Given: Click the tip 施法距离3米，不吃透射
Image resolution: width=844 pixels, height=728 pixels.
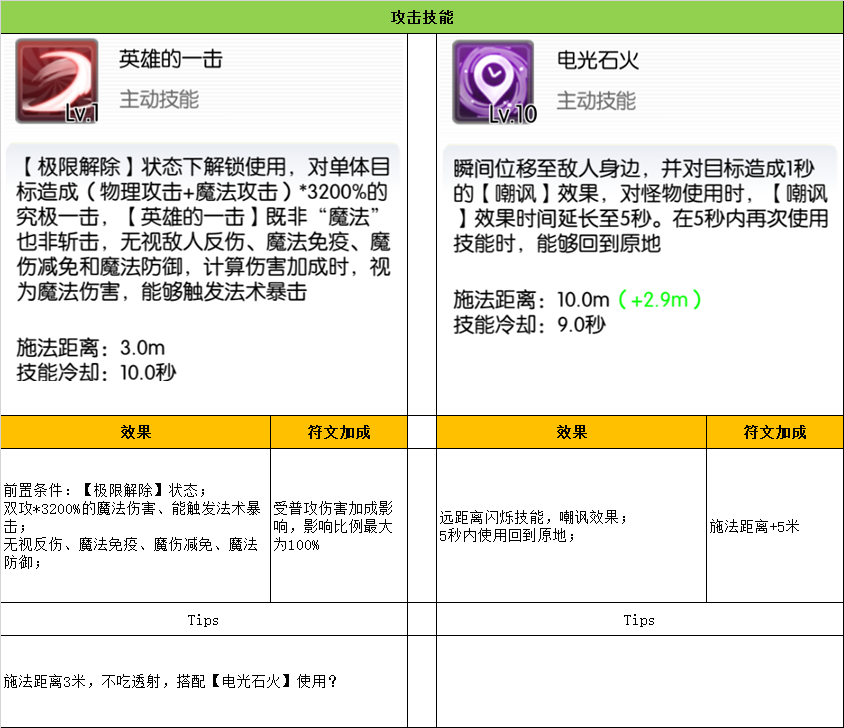Looking at the screenshot, I should (x=203, y=682).
